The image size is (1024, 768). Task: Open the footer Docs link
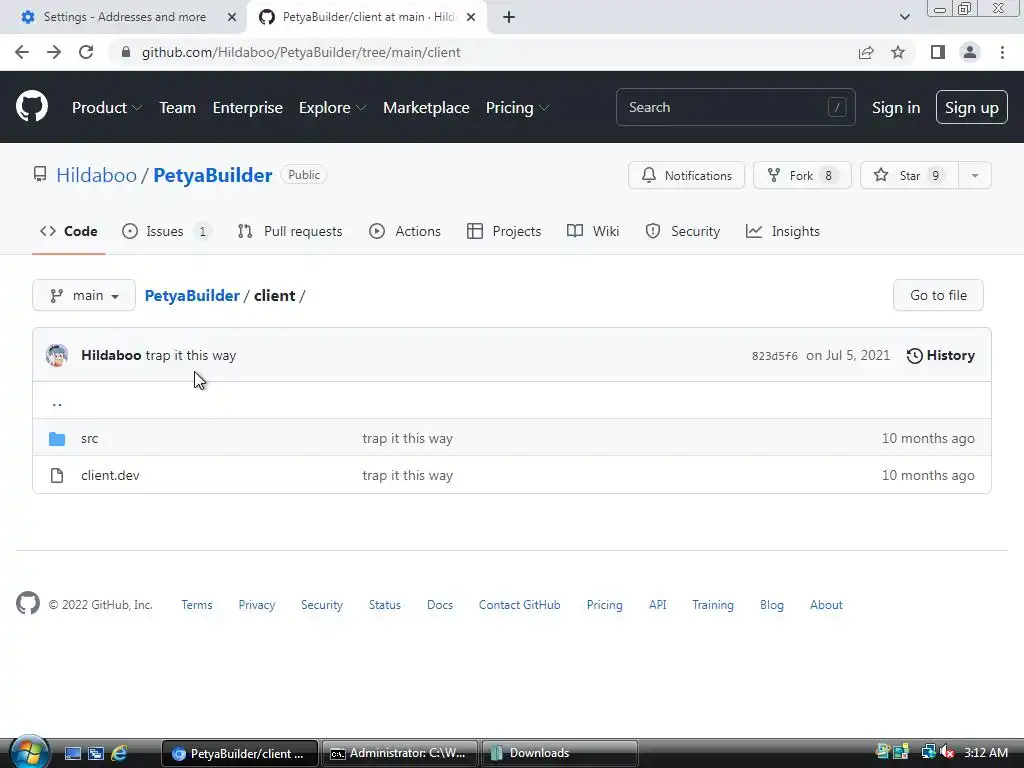(440, 605)
